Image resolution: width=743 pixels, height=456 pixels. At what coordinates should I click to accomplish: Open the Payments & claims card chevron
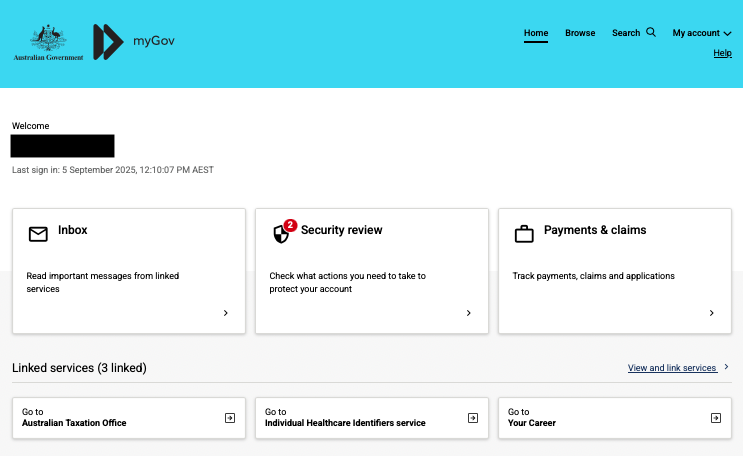(x=712, y=313)
